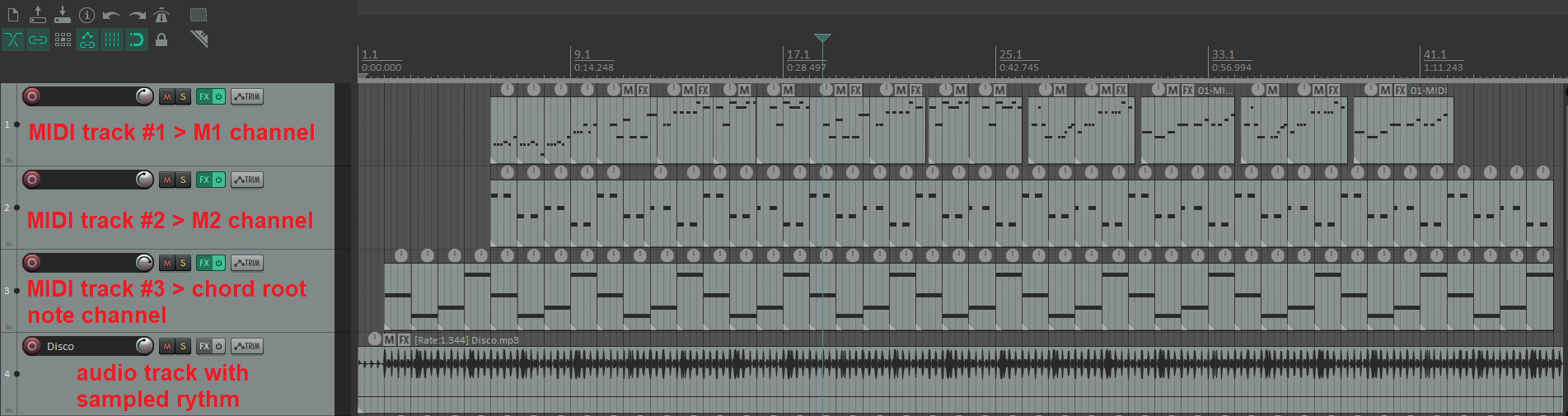
Task: Click the Undo arrow icon
Action: tap(112, 15)
